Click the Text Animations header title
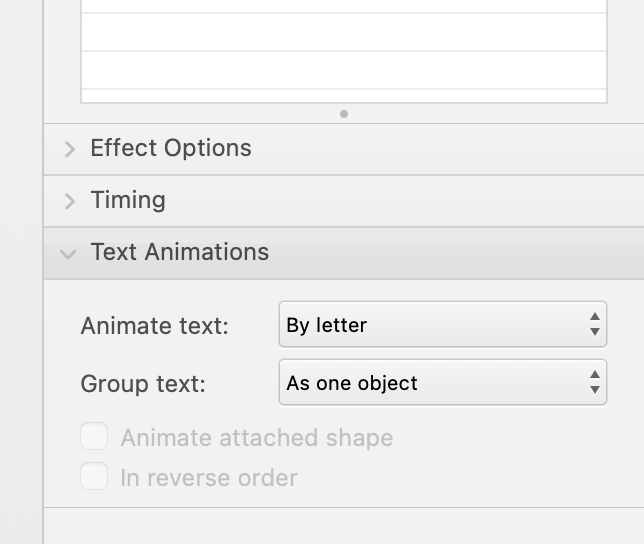The image size is (644, 544). coord(180,252)
